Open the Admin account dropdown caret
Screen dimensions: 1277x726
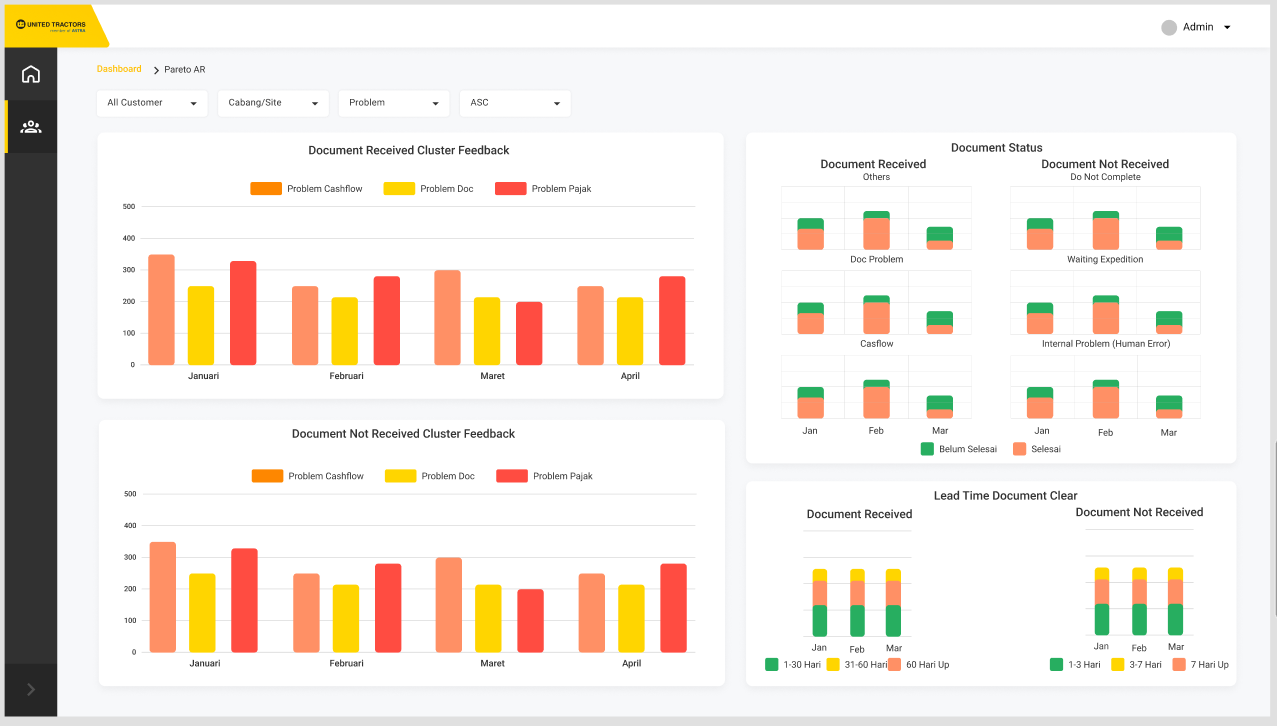pyautogui.click(x=1227, y=28)
